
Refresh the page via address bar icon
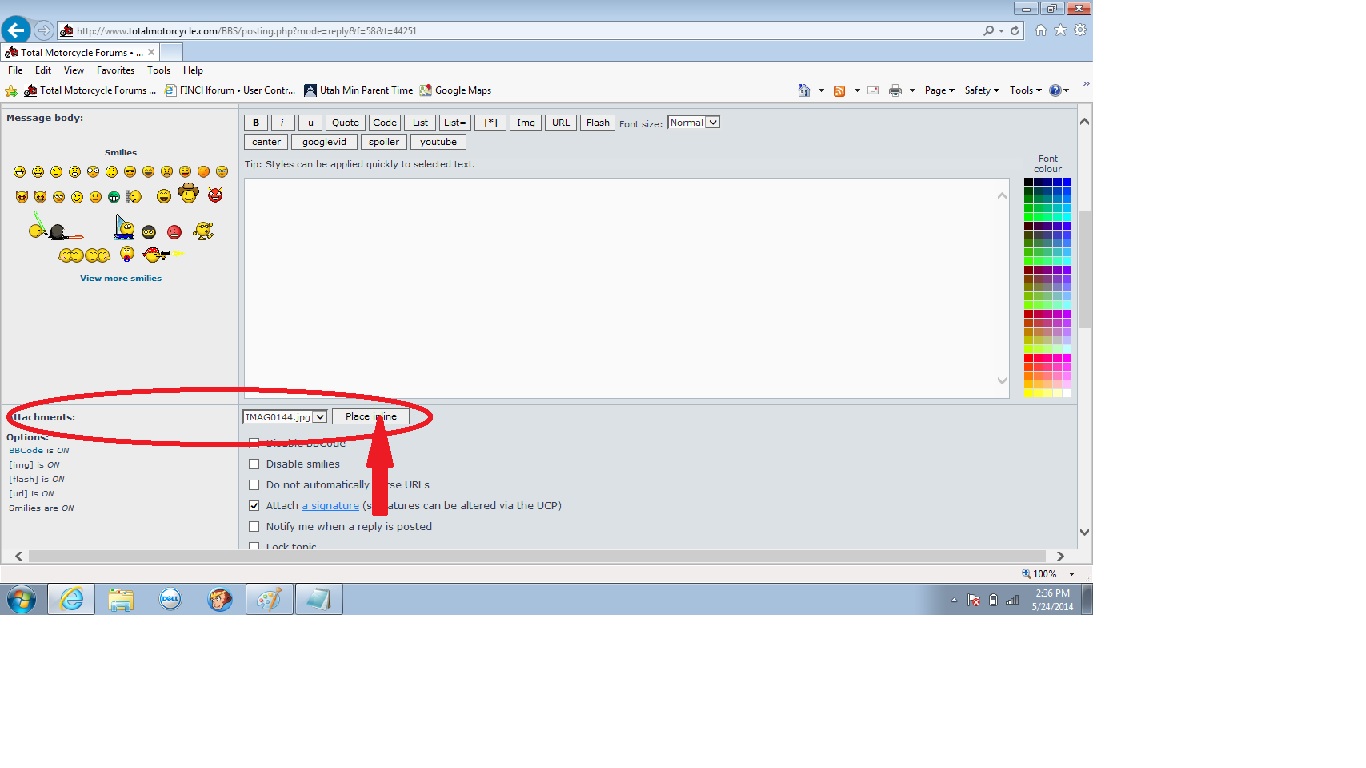tap(1016, 31)
